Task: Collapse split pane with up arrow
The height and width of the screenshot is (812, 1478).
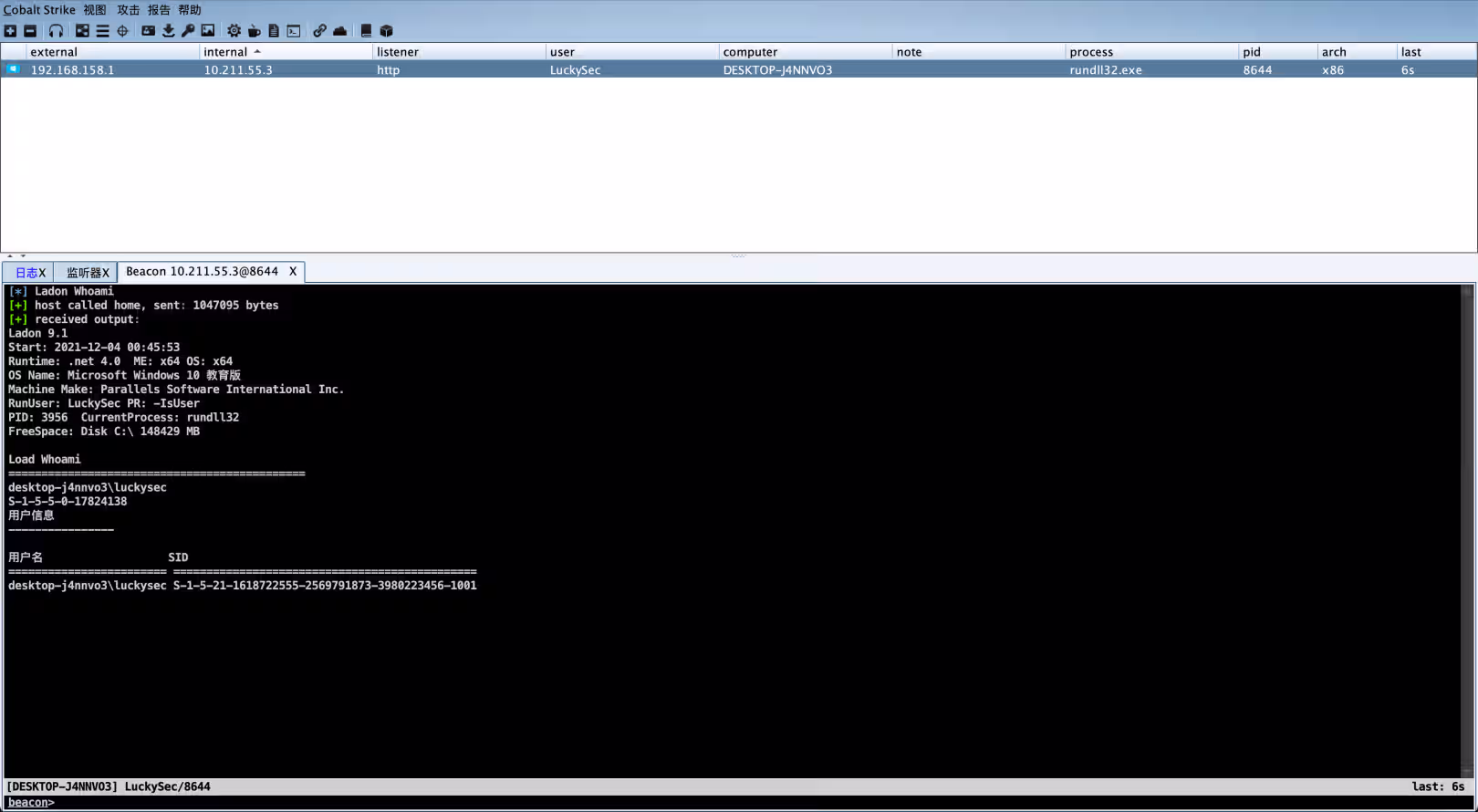Action: tap(10, 256)
